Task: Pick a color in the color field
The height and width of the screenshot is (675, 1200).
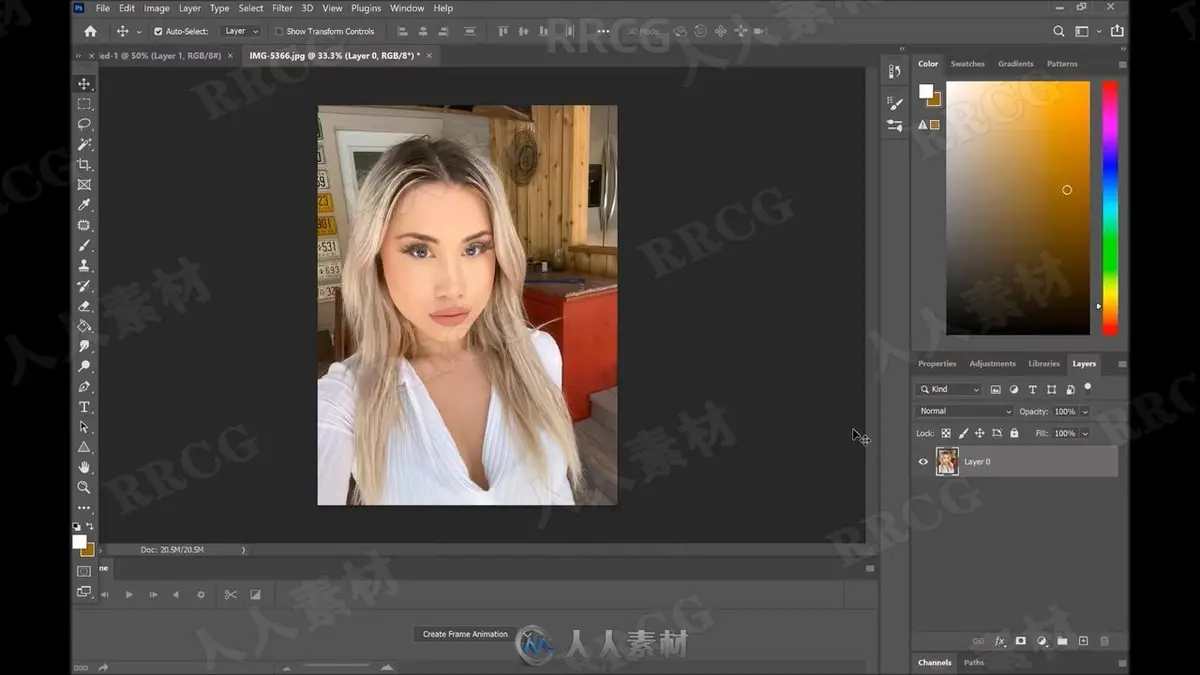Action: 1018,208
